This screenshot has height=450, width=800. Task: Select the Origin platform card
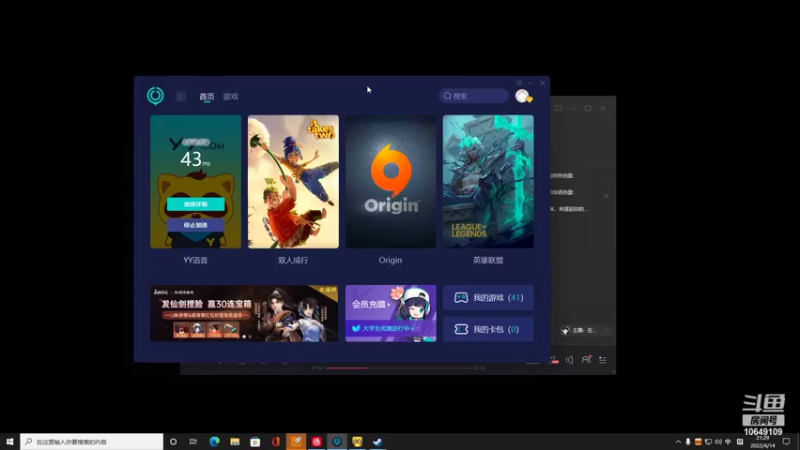click(391, 182)
